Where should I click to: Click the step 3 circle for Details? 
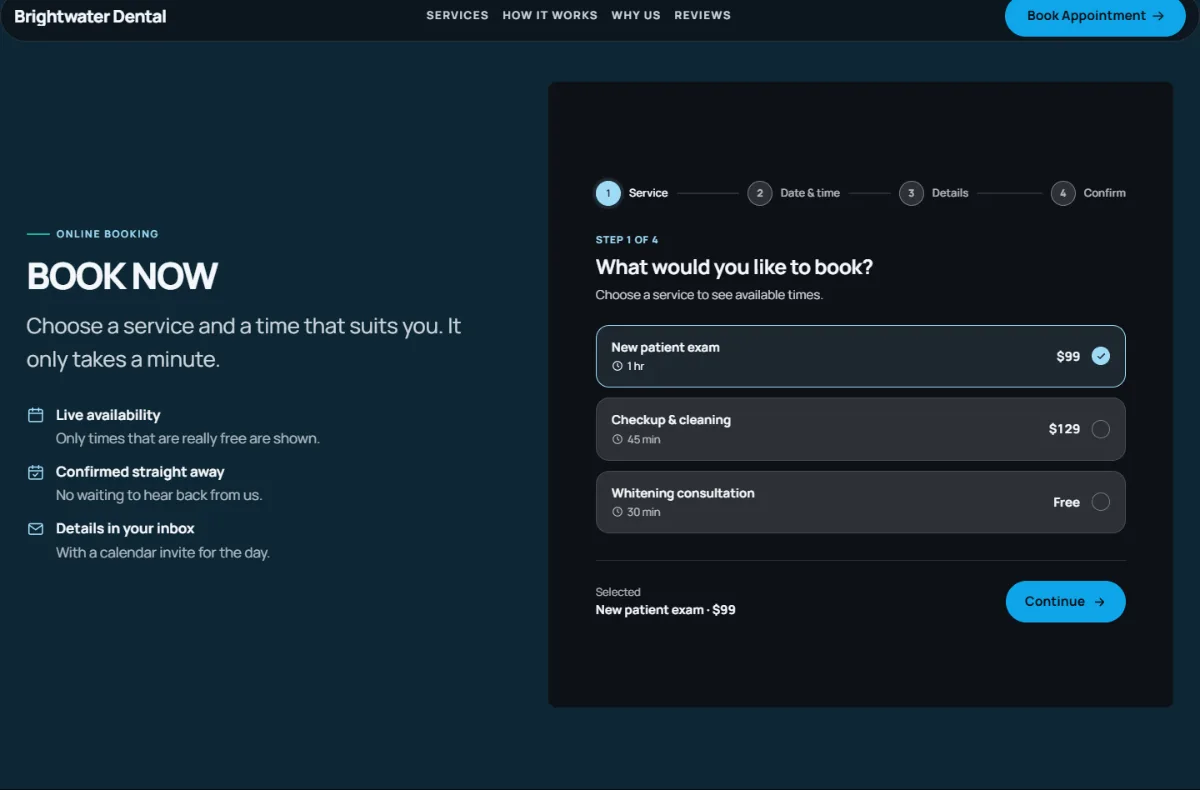[911, 193]
